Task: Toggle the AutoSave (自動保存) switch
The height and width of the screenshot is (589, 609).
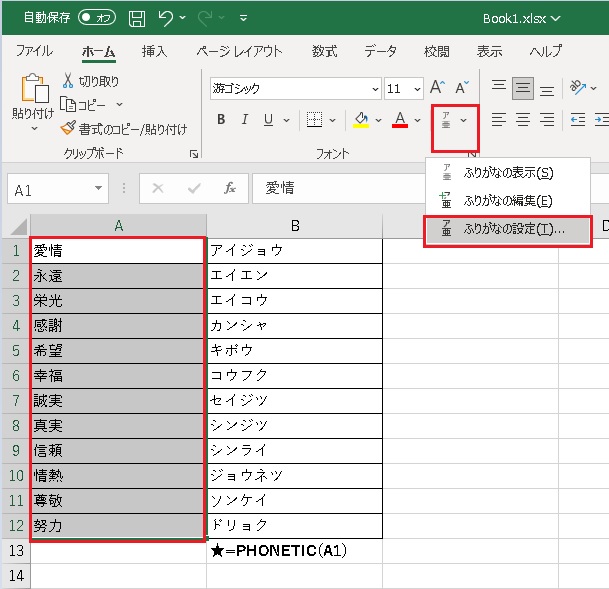Action: 97,18
